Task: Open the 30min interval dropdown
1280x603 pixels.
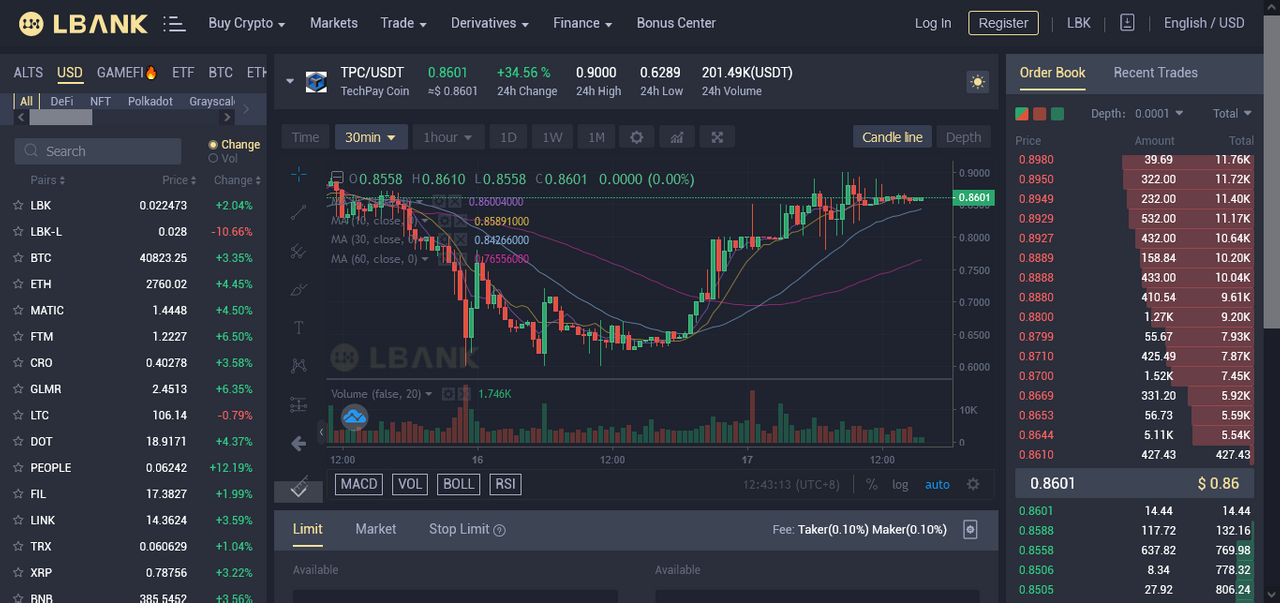Action: coord(371,137)
